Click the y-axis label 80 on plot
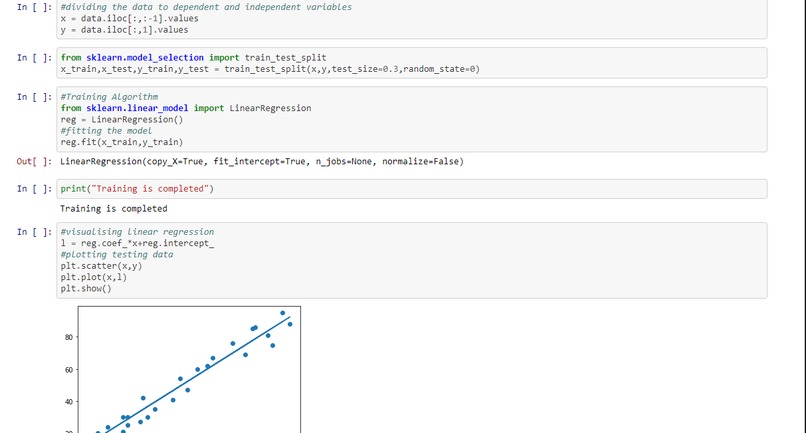806x433 pixels. click(x=69, y=337)
